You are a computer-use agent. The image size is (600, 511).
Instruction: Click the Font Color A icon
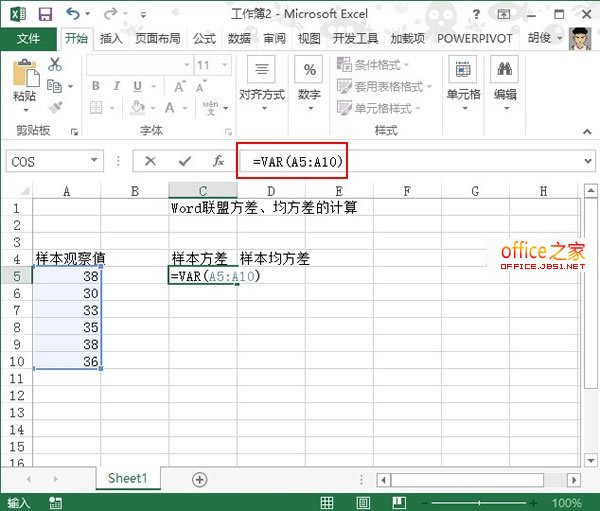[170, 108]
